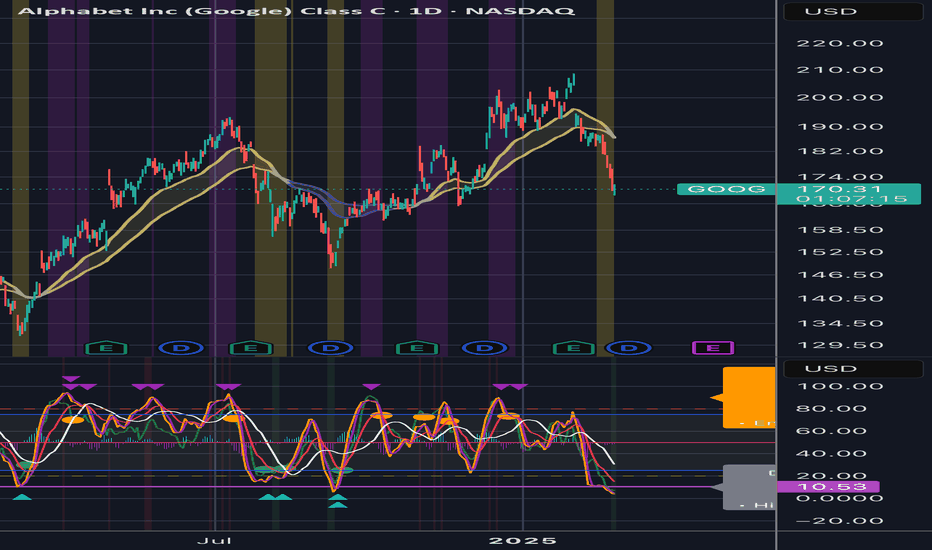Click the Jul label on the time axis
This screenshot has height=550, width=932.
pyautogui.click(x=214, y=540)
